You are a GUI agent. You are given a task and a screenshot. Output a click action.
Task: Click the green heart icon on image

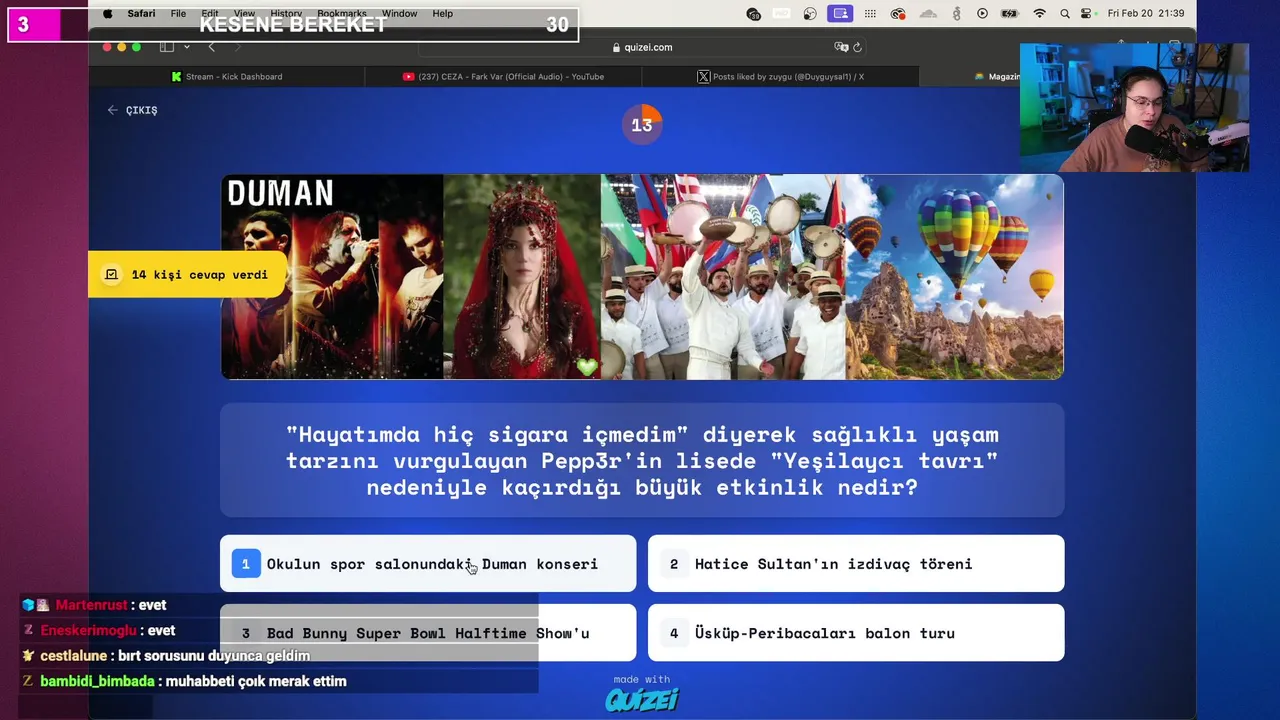pyautogui.click(x=587, y=367)
